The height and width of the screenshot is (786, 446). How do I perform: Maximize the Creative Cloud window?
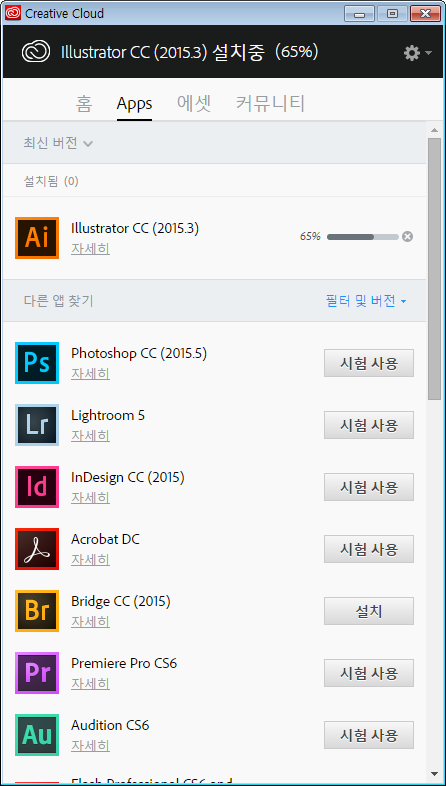(392, 14)
